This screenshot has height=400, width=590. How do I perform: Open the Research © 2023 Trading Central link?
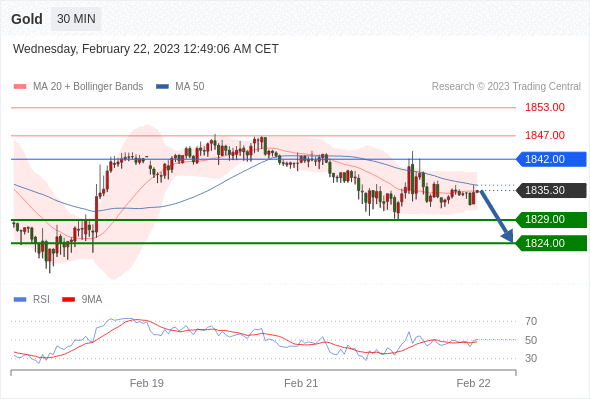[x=506, y=87]
